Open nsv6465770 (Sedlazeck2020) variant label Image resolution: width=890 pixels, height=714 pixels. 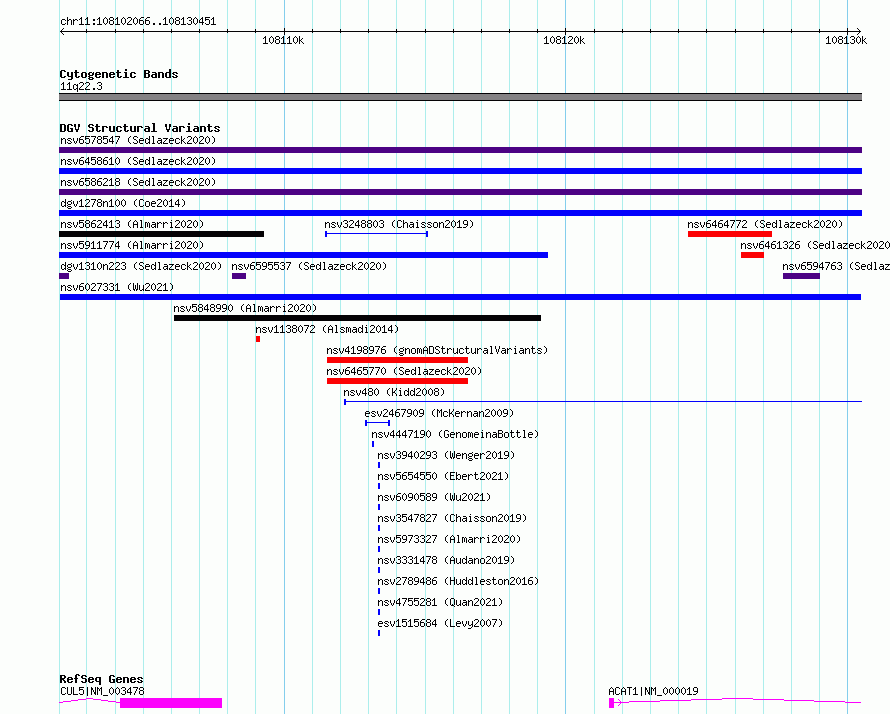click(x=404, y=371)
